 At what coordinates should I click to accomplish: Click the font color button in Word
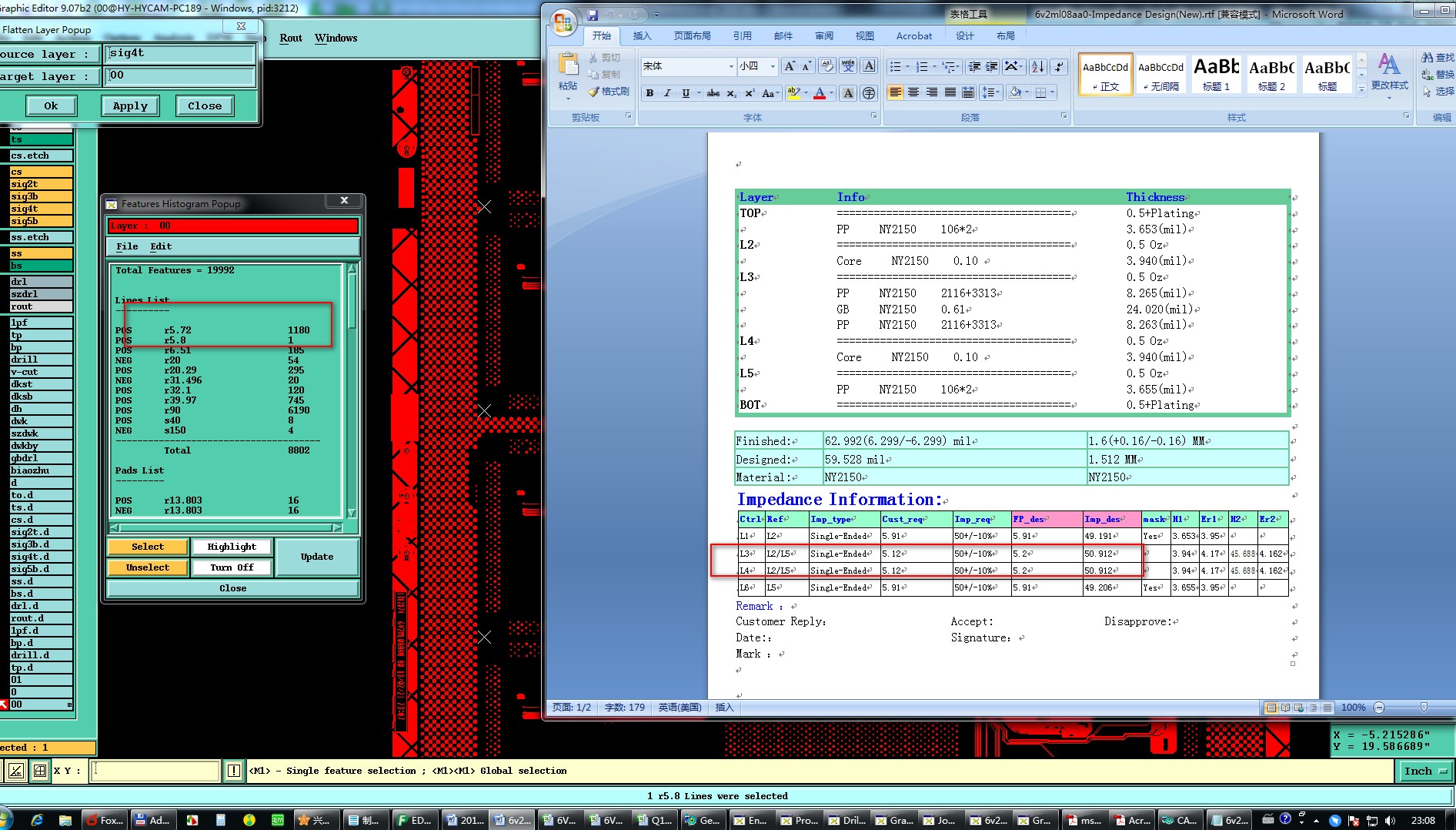click(x=820, y=93)
